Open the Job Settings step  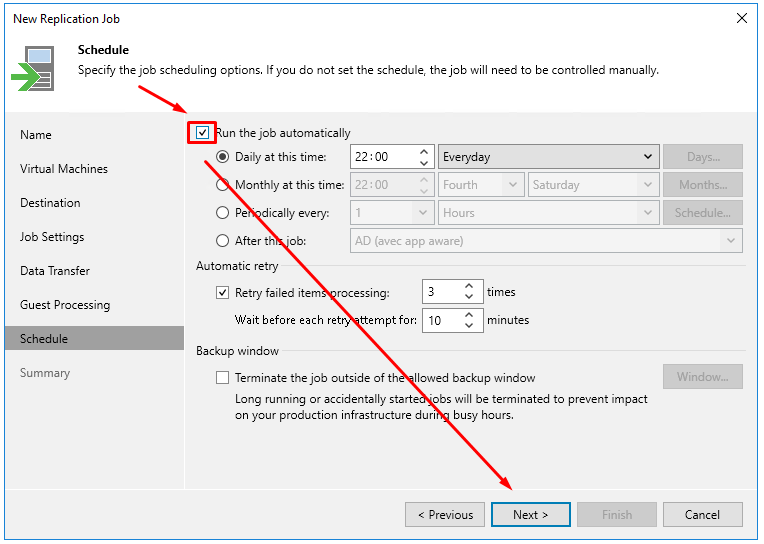coord(52,237)
